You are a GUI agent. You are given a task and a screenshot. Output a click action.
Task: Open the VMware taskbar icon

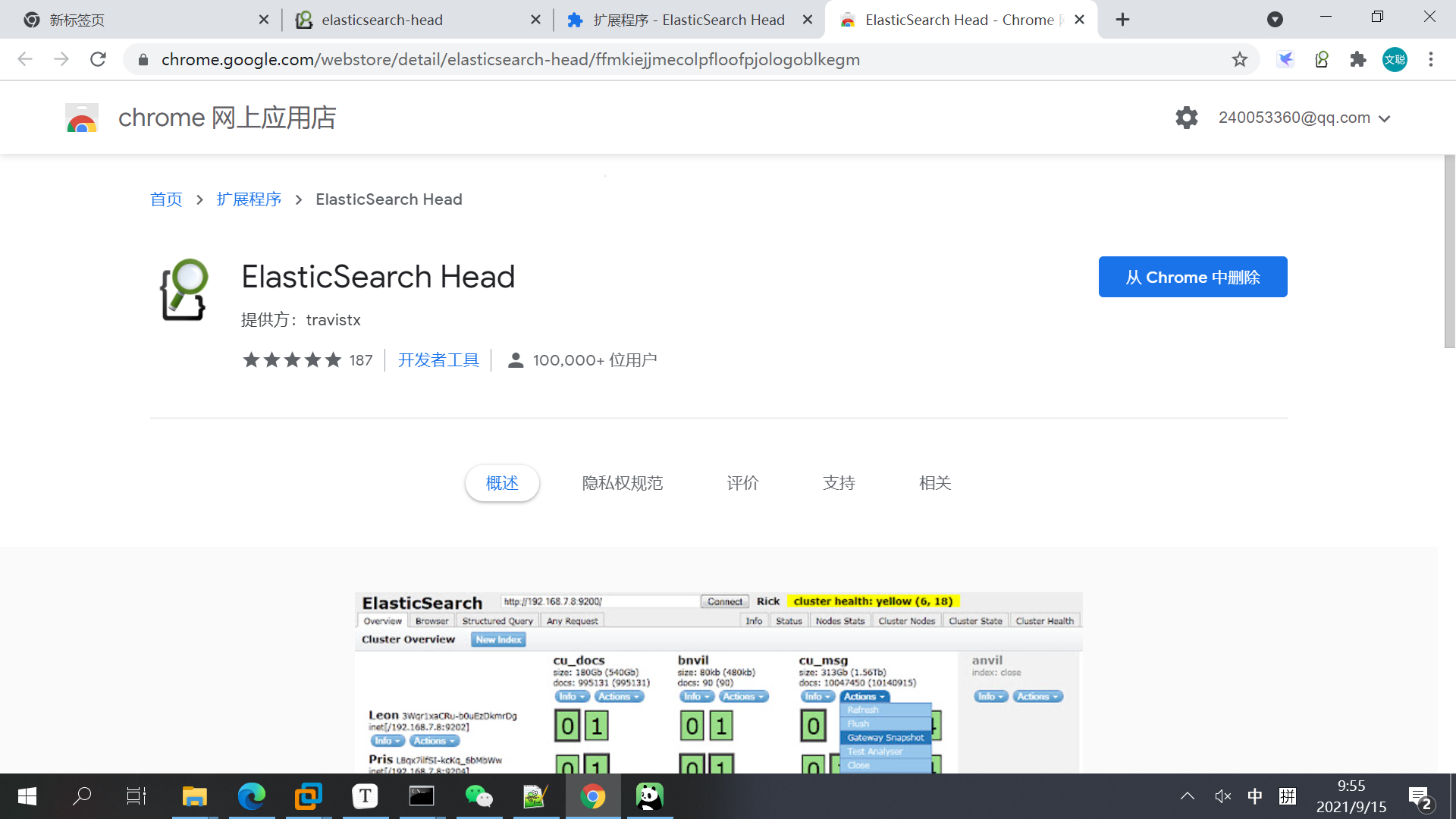tap(308, 796)
